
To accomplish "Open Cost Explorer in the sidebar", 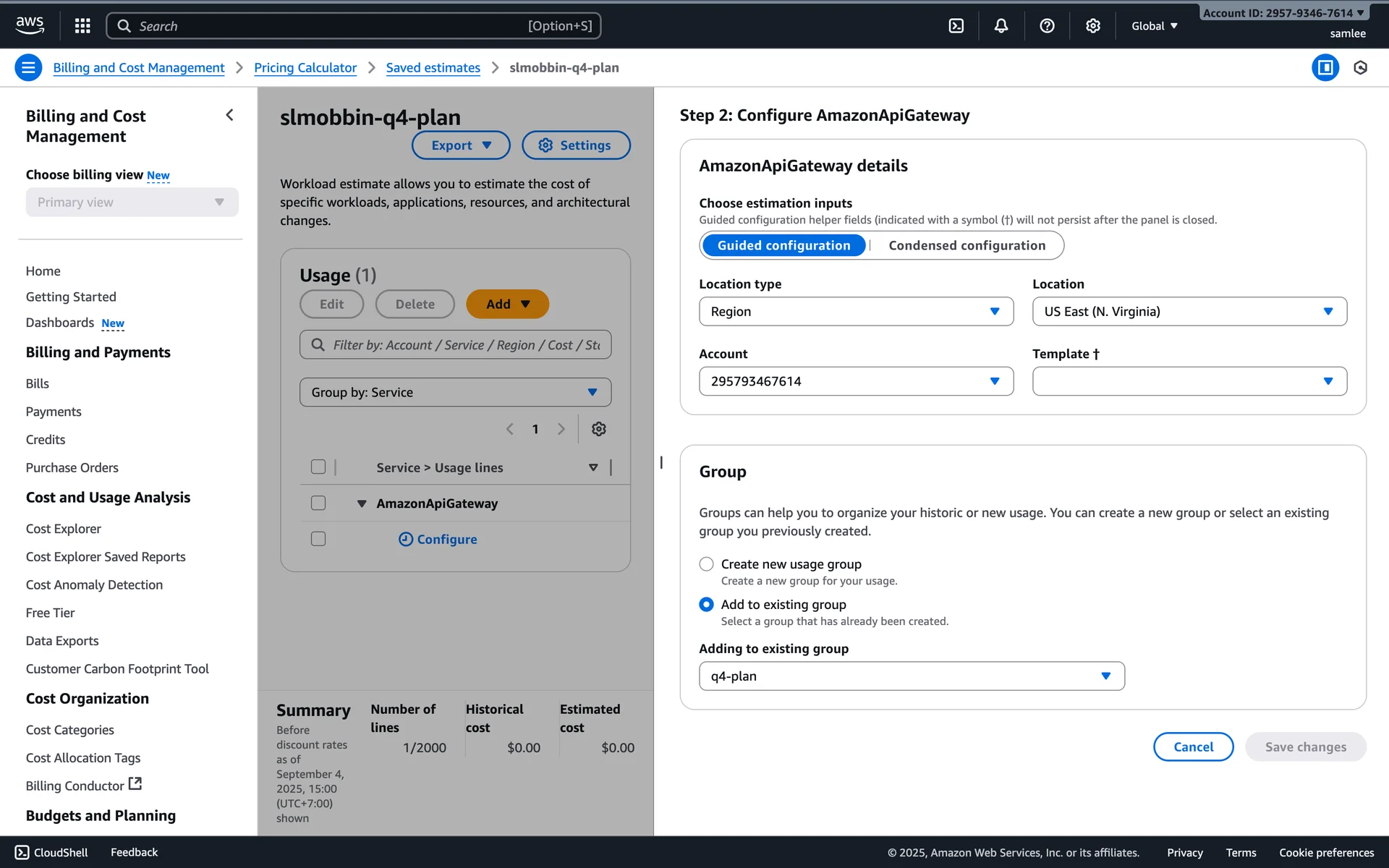I will [64, 529].
